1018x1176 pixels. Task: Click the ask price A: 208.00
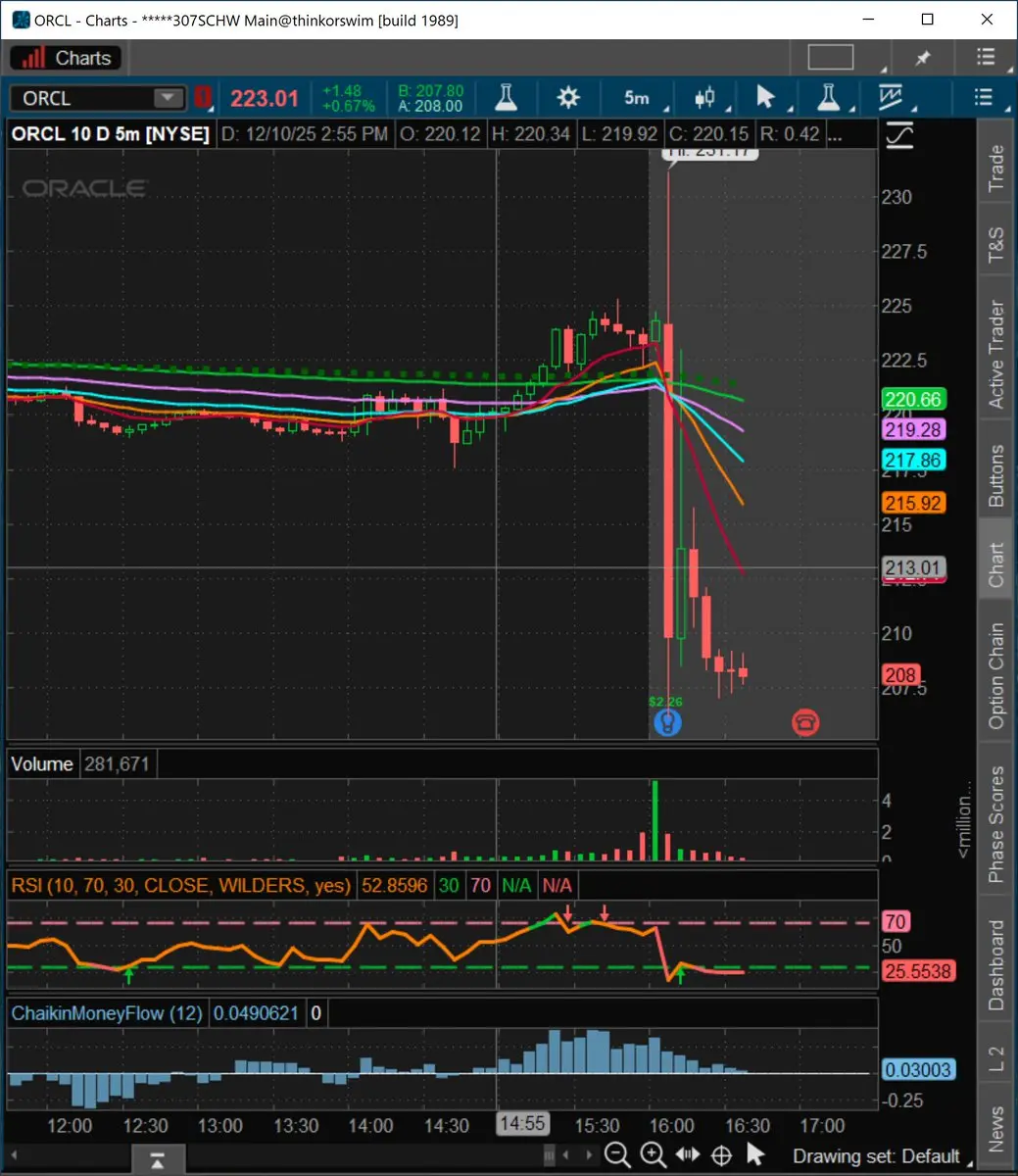[430, 106]
